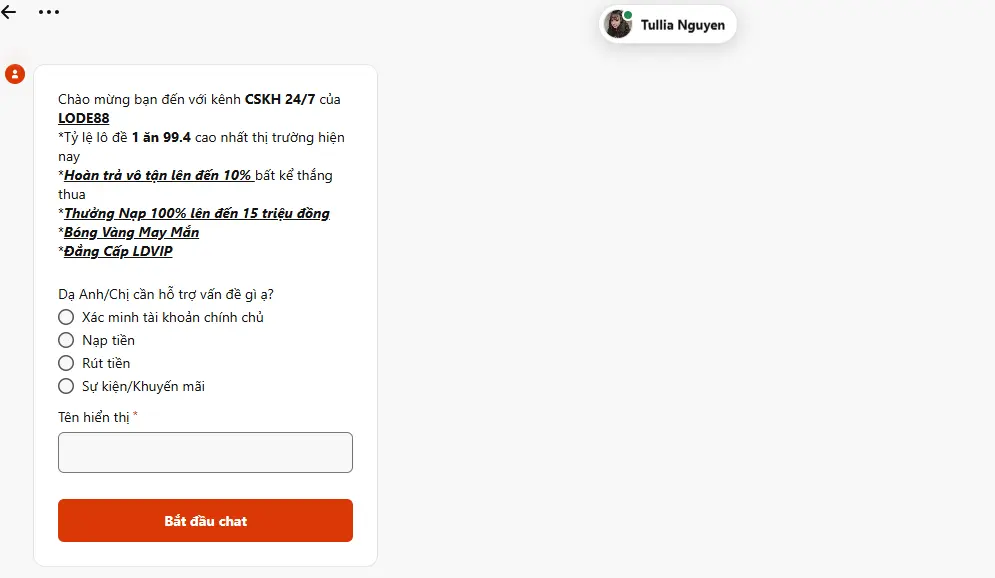The height and width of the screenshot is (578, 995).
Task: Open the 'Thưởng Nạp 100%' promotion link
Action: 197,213
